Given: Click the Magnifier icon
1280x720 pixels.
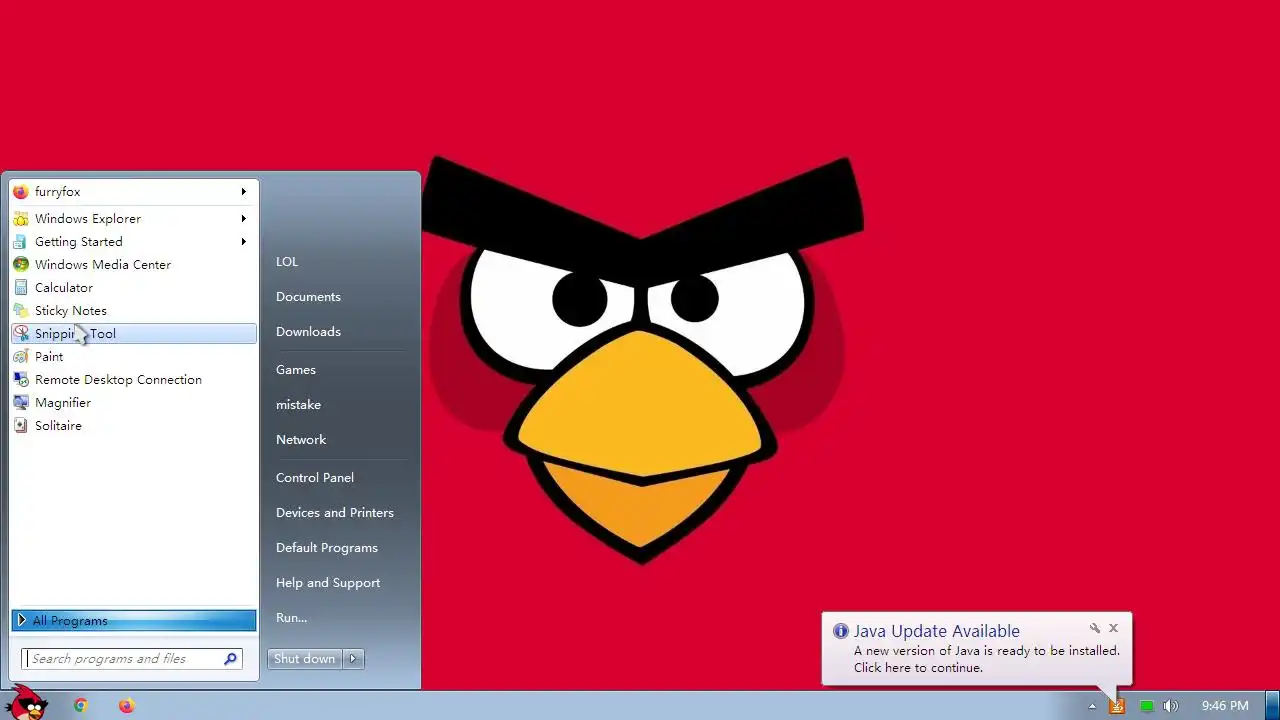Looking at the screenshot, I should 21,403.
